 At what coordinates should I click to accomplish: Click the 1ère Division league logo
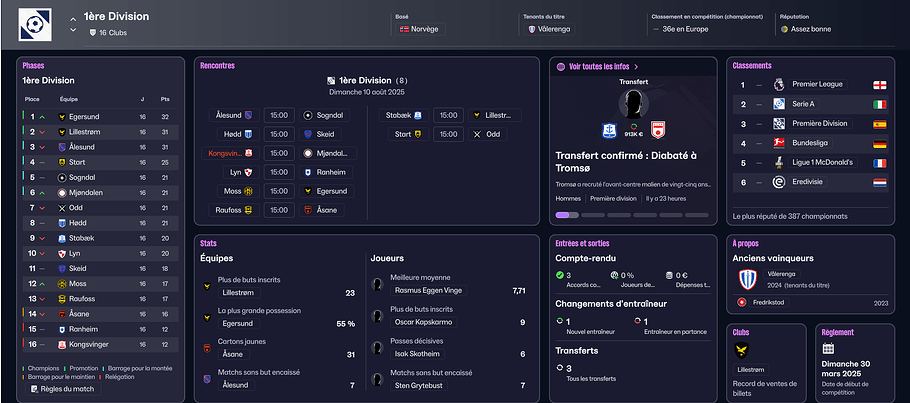37,24
